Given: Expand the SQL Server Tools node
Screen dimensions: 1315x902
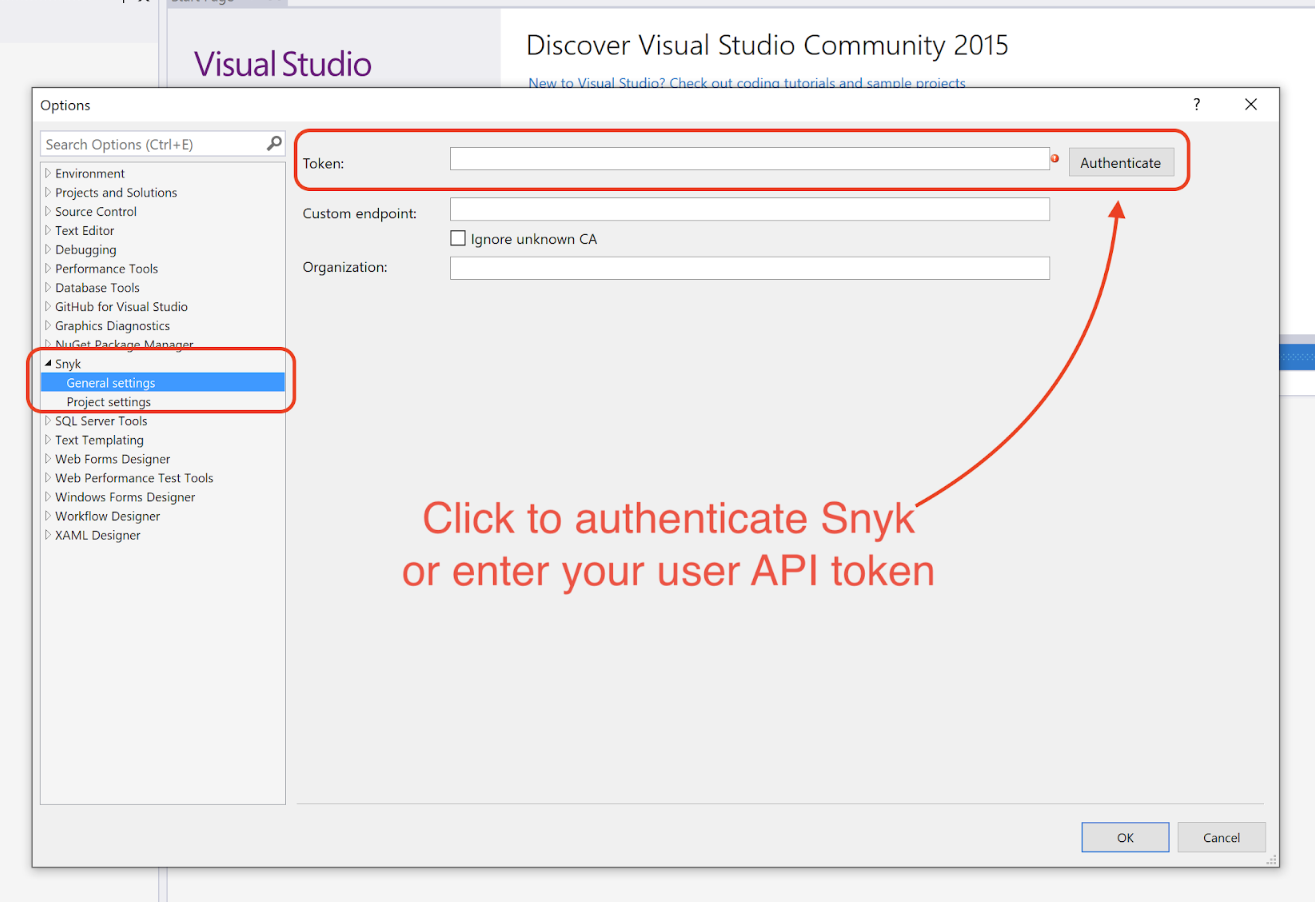Looking at the screenshot, I should pos(48,421).
